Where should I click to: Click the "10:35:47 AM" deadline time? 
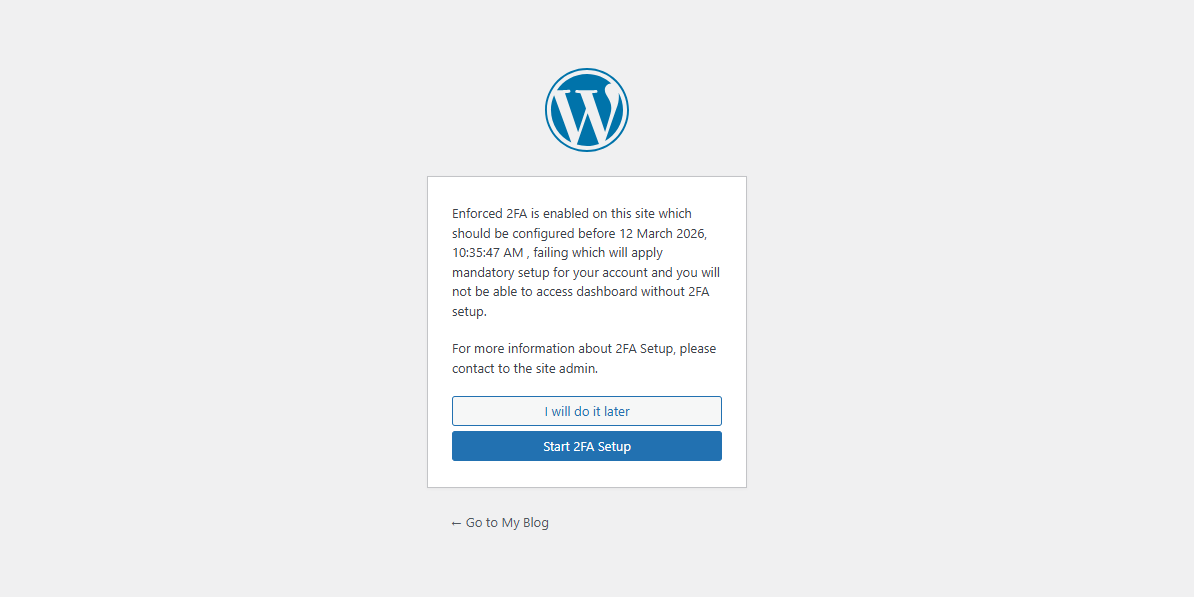click(488, 253)
